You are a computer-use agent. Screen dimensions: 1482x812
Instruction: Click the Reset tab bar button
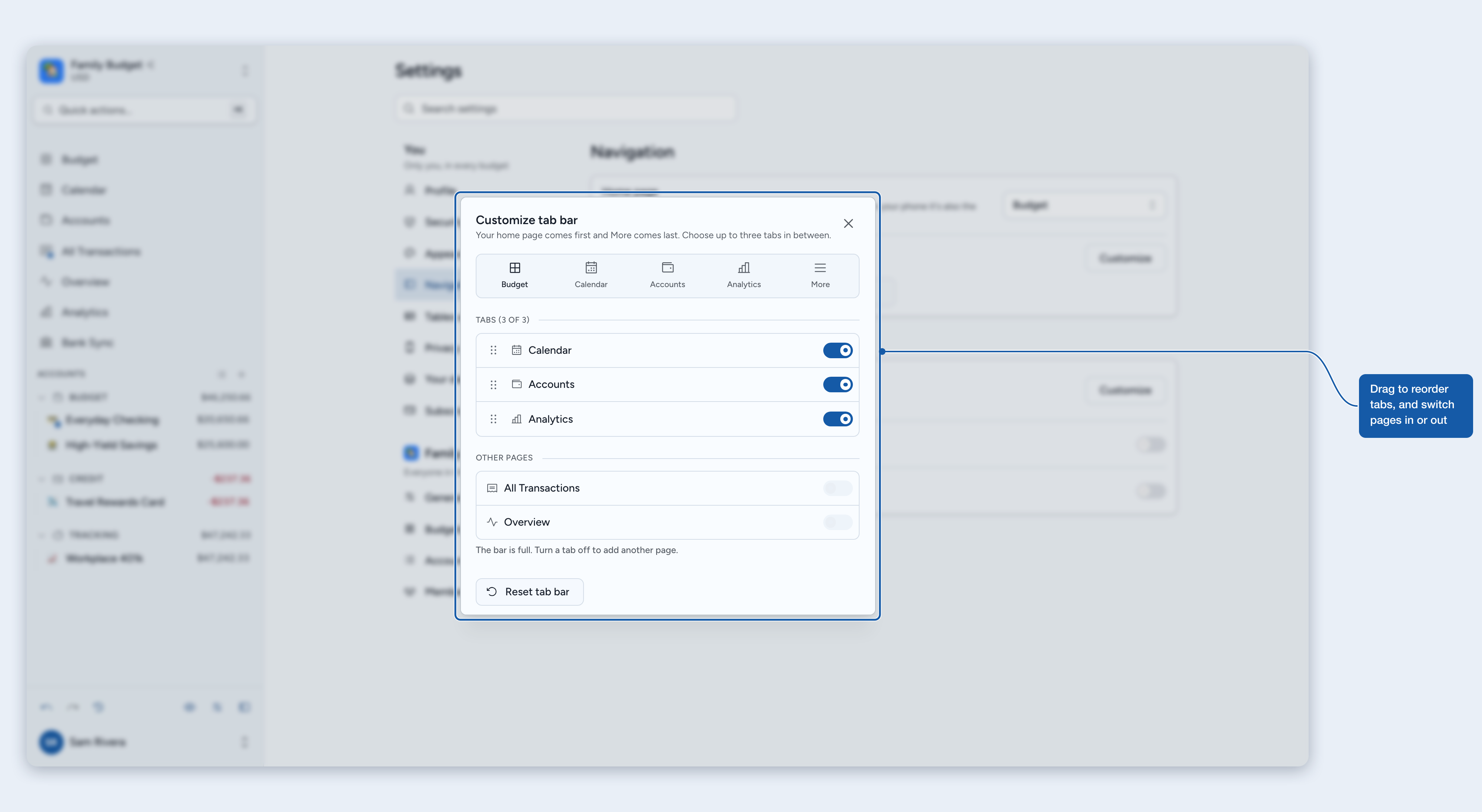[529, 592]
